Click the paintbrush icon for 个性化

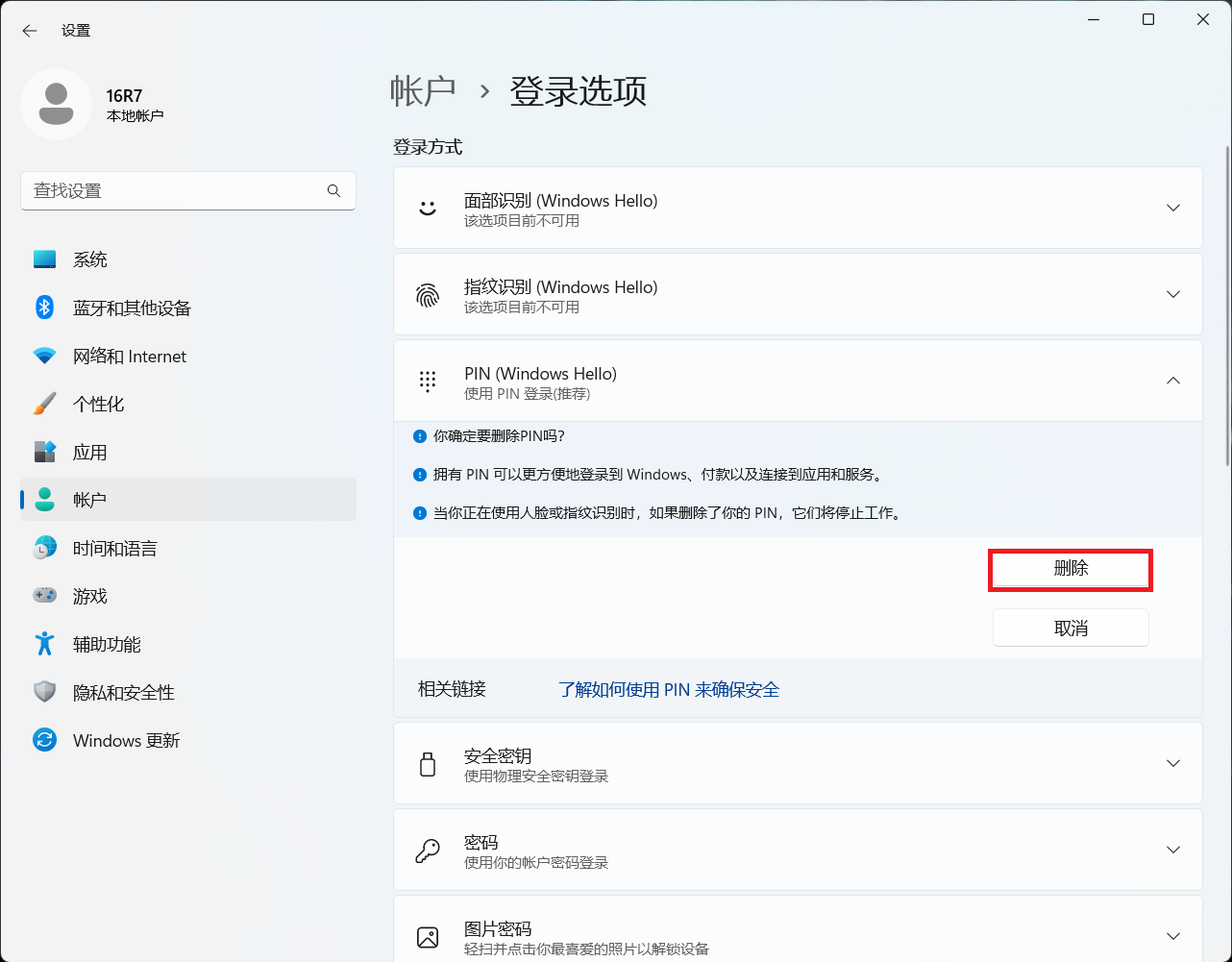[44, 404]
